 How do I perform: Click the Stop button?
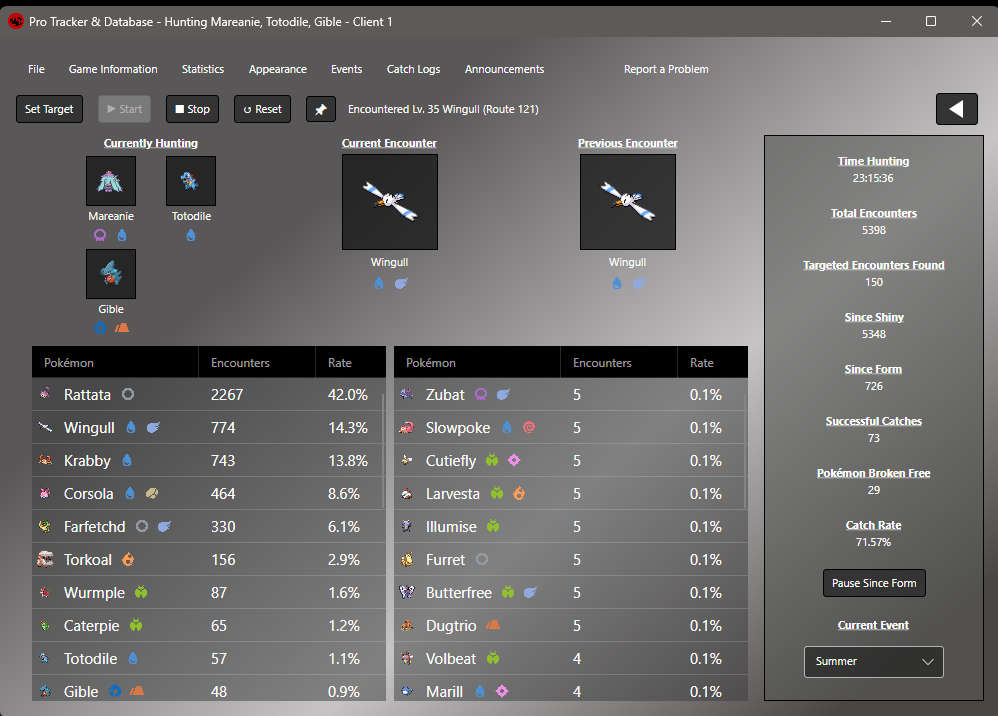point(192,109)
